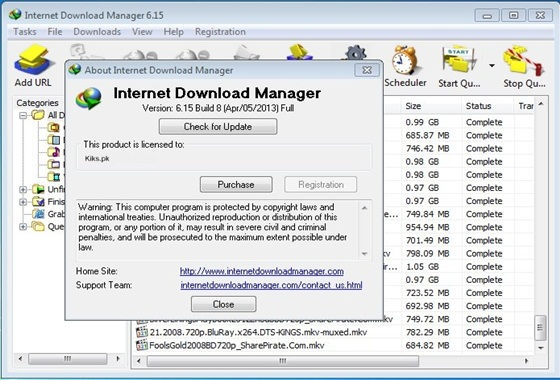Click the 0.99 GB size cell
The width and height of the screenshot is (560, 380).
tap(422, 122)
